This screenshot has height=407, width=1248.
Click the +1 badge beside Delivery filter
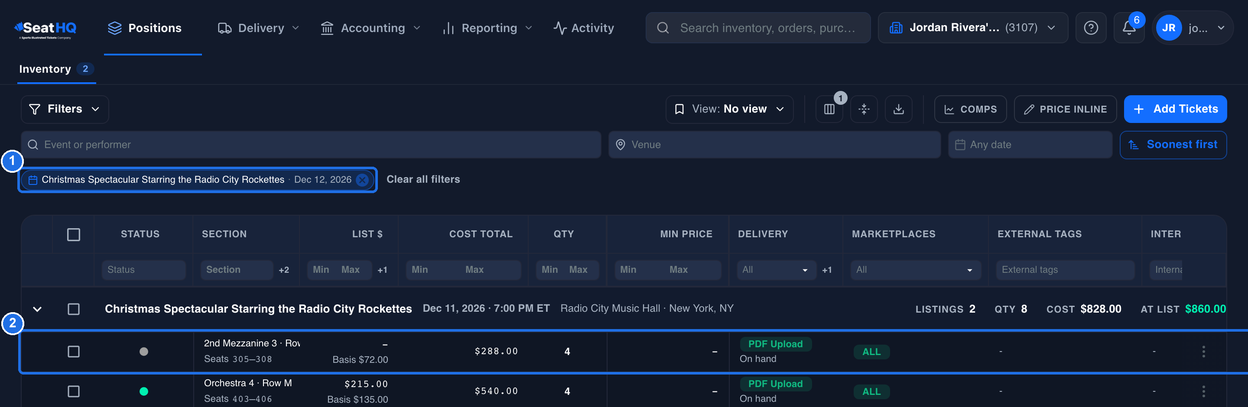(x=827, y=270)
